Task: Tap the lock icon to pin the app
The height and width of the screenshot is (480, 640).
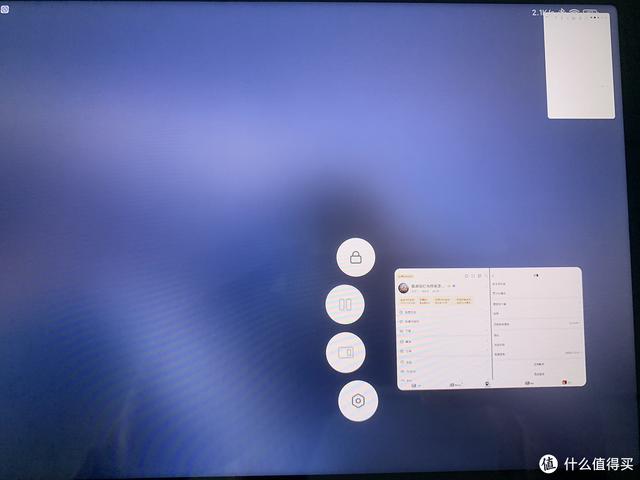Action: click(x=355, y=258)
